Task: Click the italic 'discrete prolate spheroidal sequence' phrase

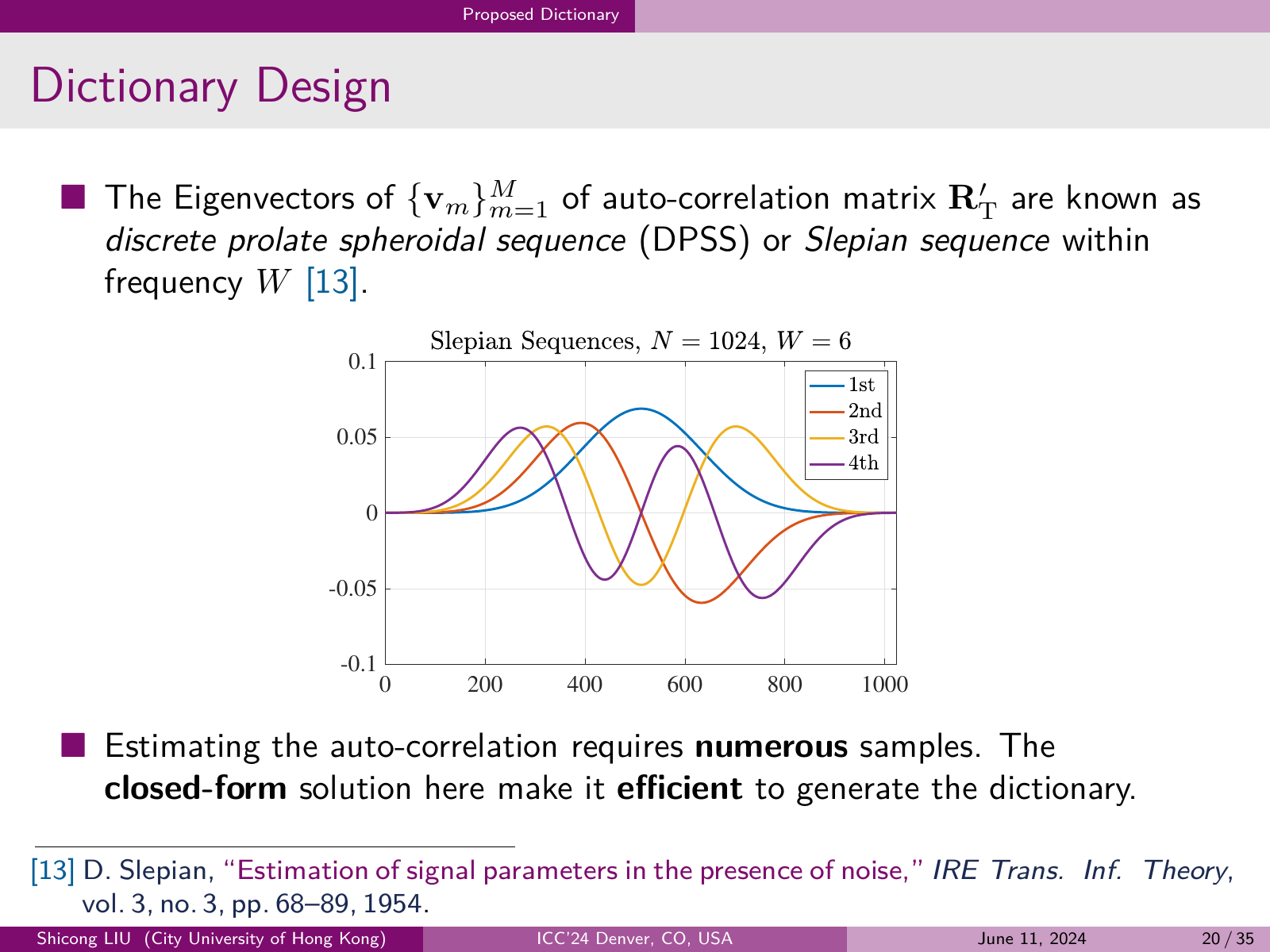Action: coord(365,240)
